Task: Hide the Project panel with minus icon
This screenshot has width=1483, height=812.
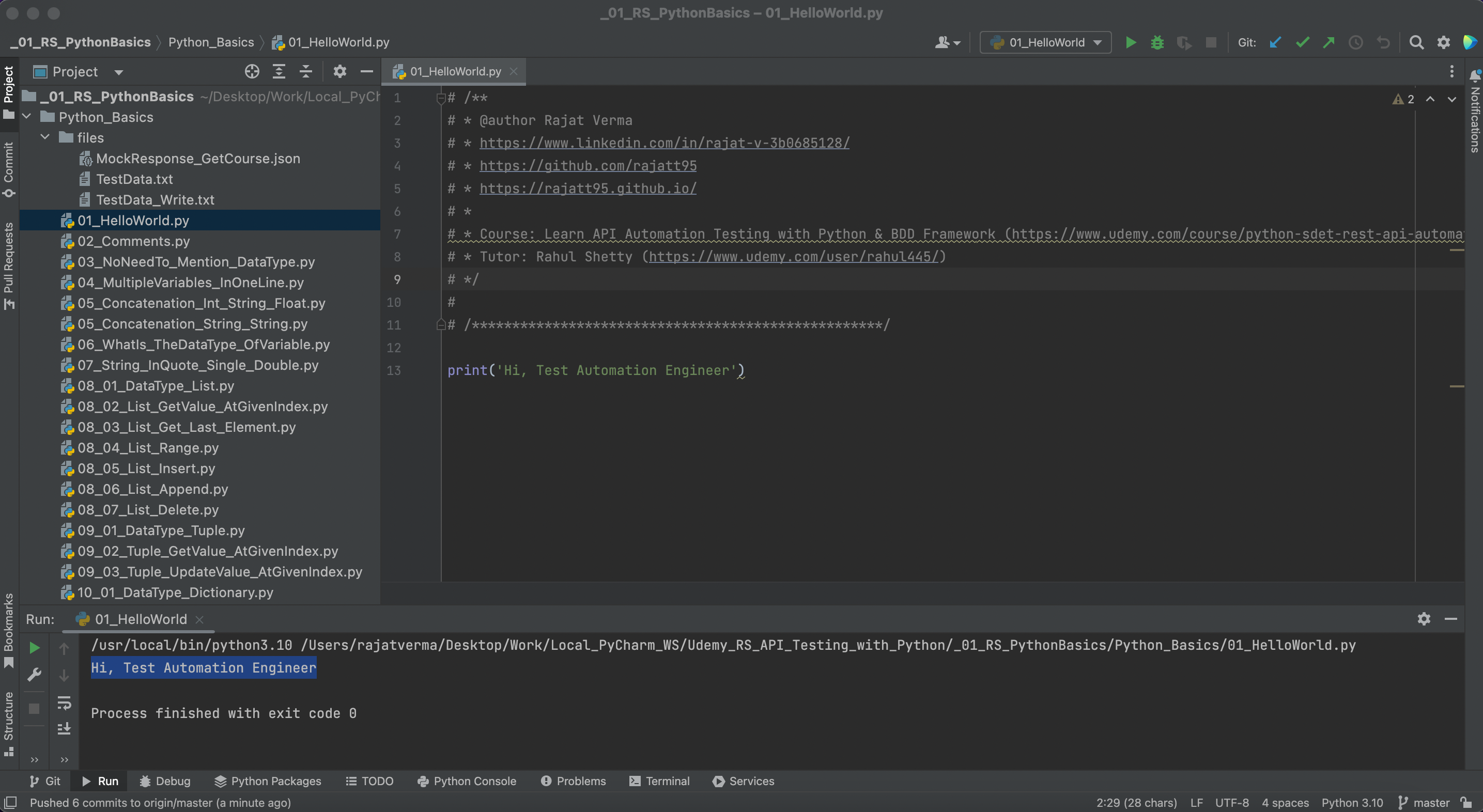Action: tap(367, 71)
